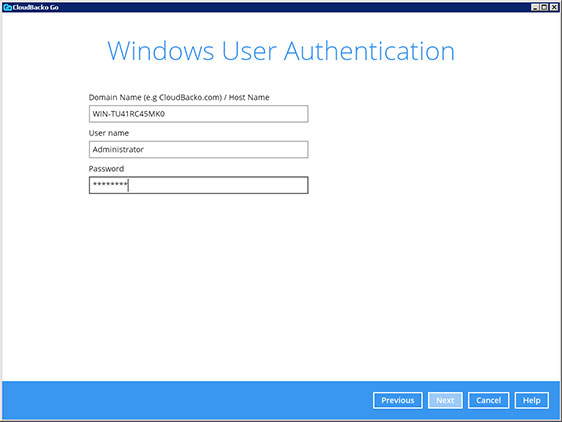This screenshot has width=562, height=422.
Task: Click the CloudBacko Go logo icon in title bar
Action: pyautogui.click(x=7, y=7)
